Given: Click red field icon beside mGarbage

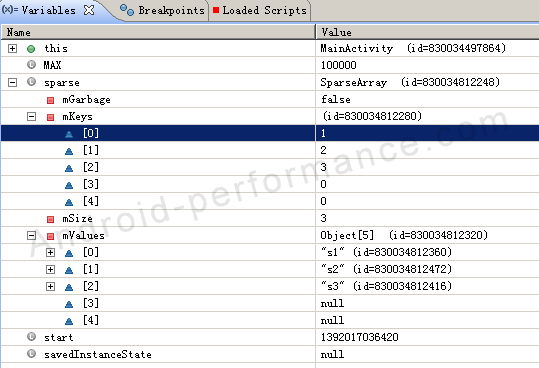Looking at the screenshot, I should coord(51,100).
